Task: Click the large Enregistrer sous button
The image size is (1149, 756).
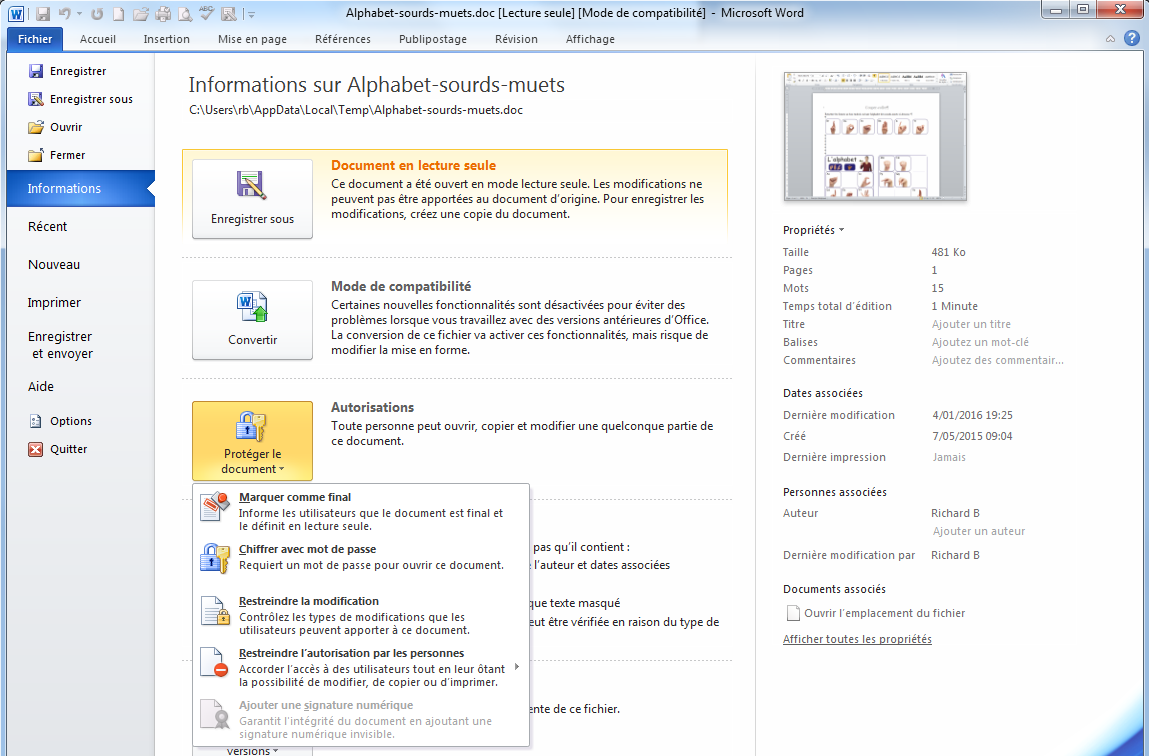Action: [x=252, y=199]
